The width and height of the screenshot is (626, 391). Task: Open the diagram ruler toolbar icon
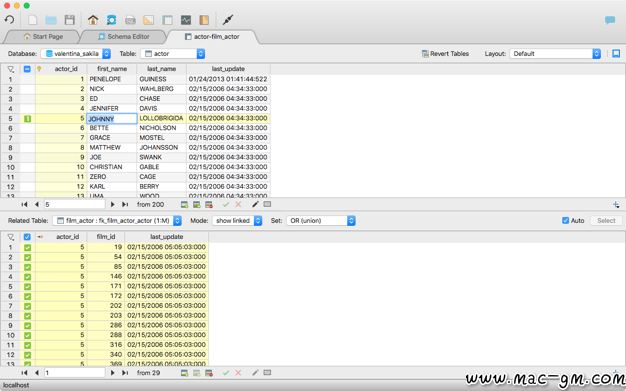click(149, 20)
